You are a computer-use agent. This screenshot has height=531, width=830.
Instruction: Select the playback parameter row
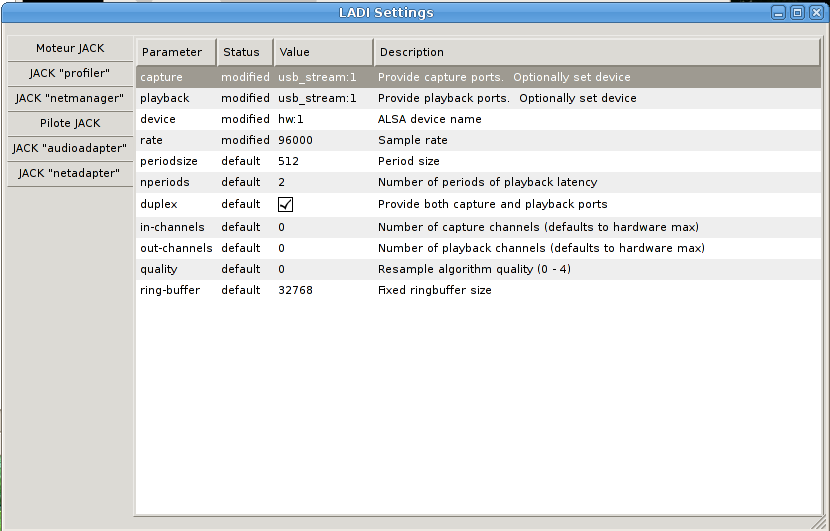479,98
